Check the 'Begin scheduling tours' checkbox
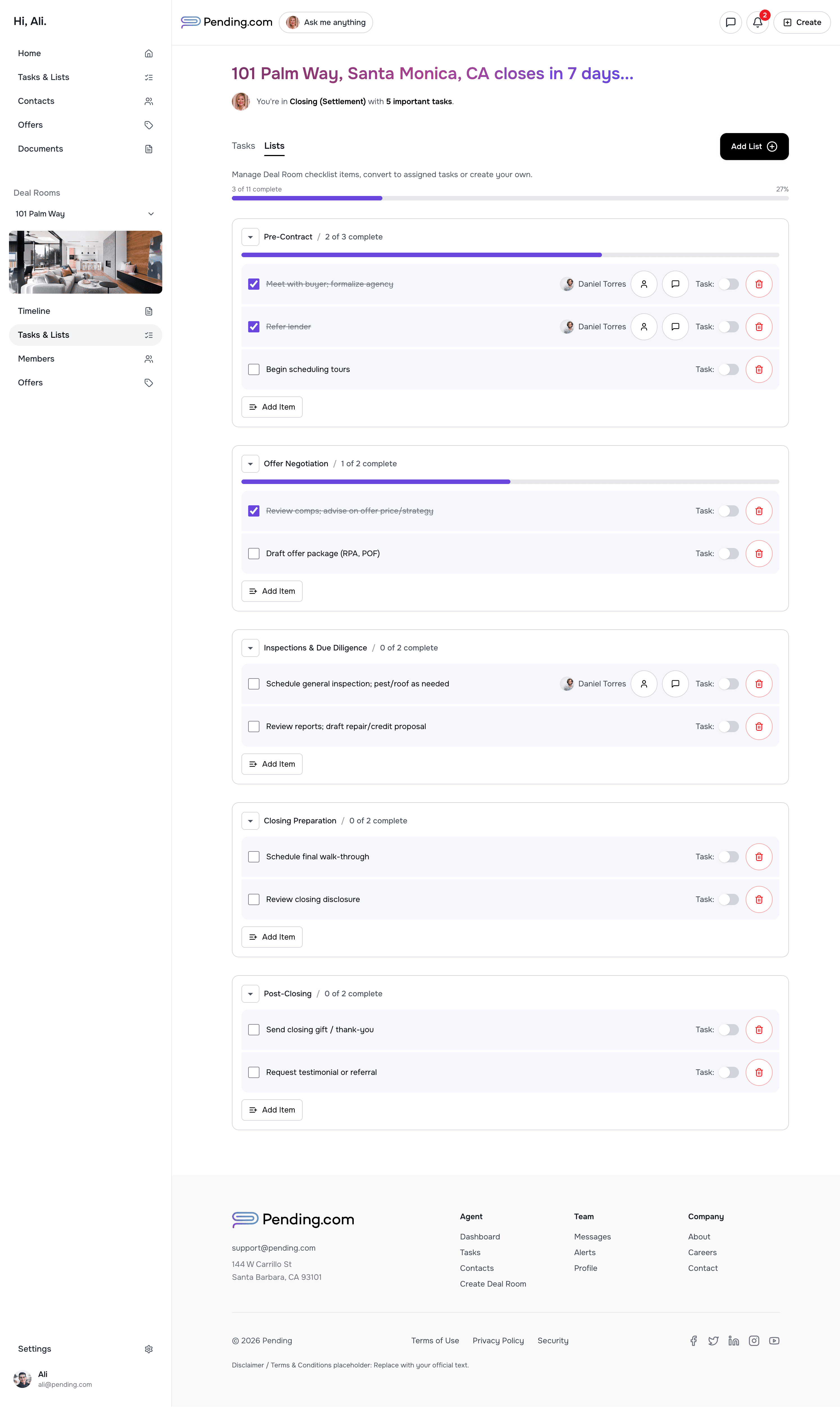 coord(254,369)
